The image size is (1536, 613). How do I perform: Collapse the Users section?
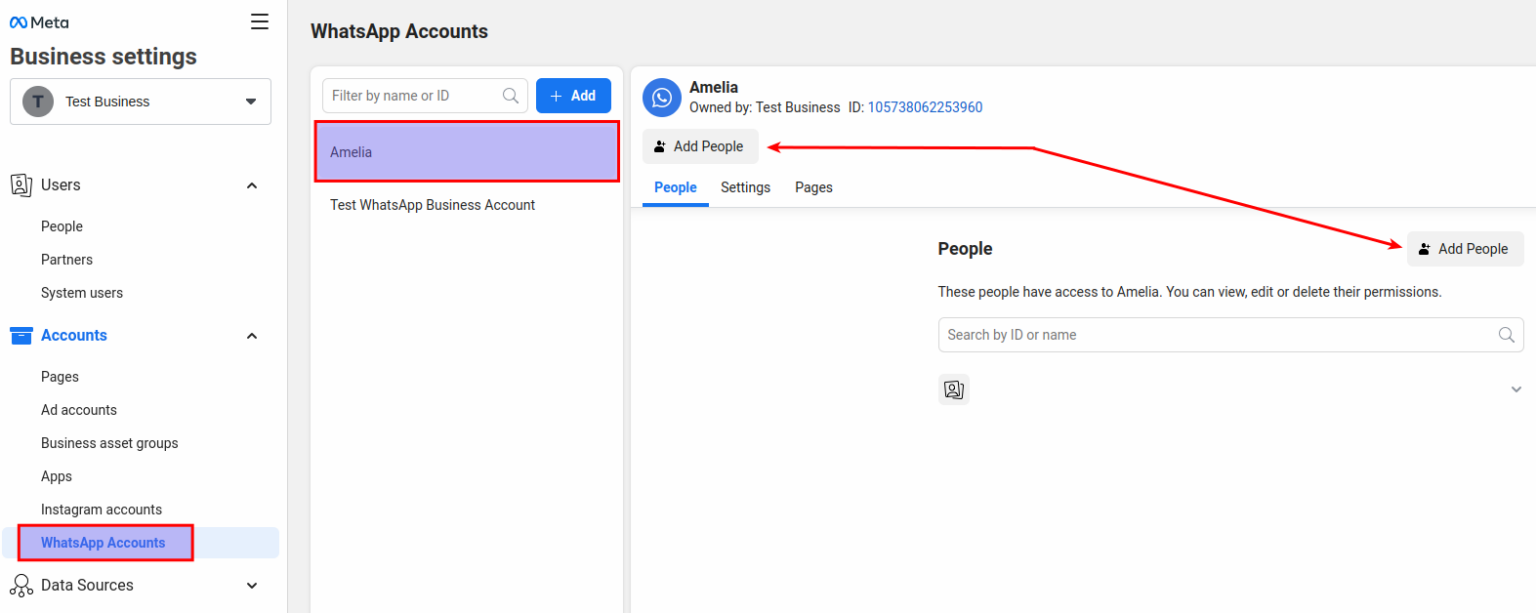tap(252, 184)
